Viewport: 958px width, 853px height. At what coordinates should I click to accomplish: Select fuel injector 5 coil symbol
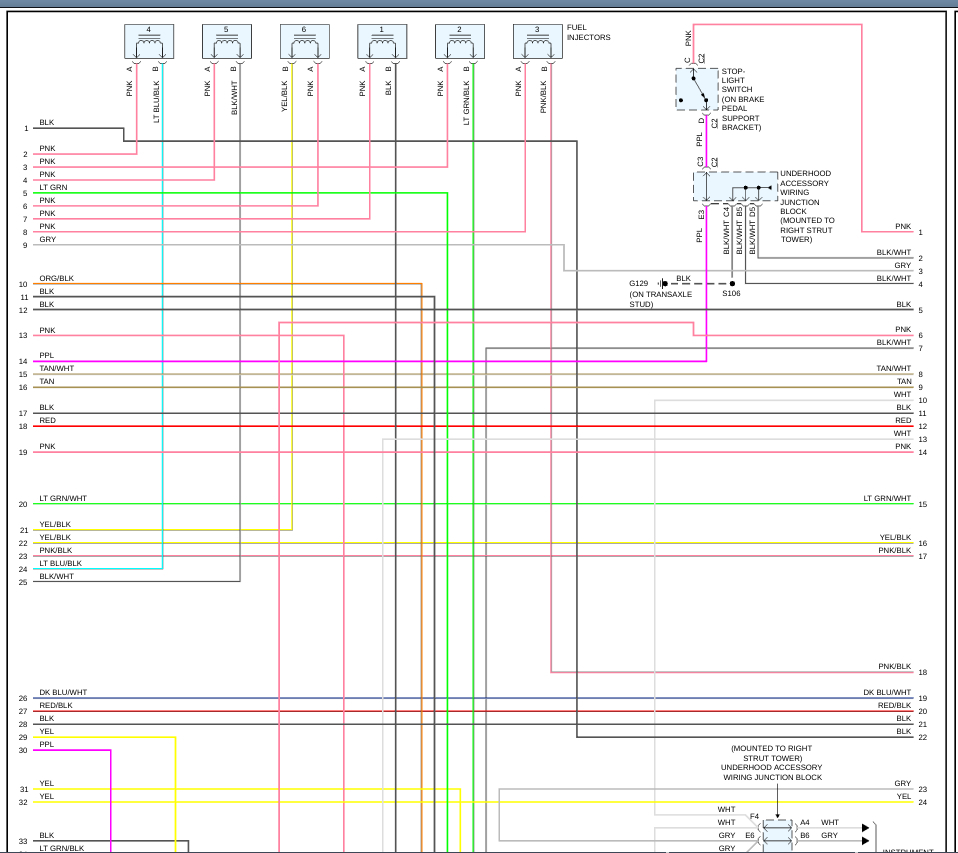227,42
